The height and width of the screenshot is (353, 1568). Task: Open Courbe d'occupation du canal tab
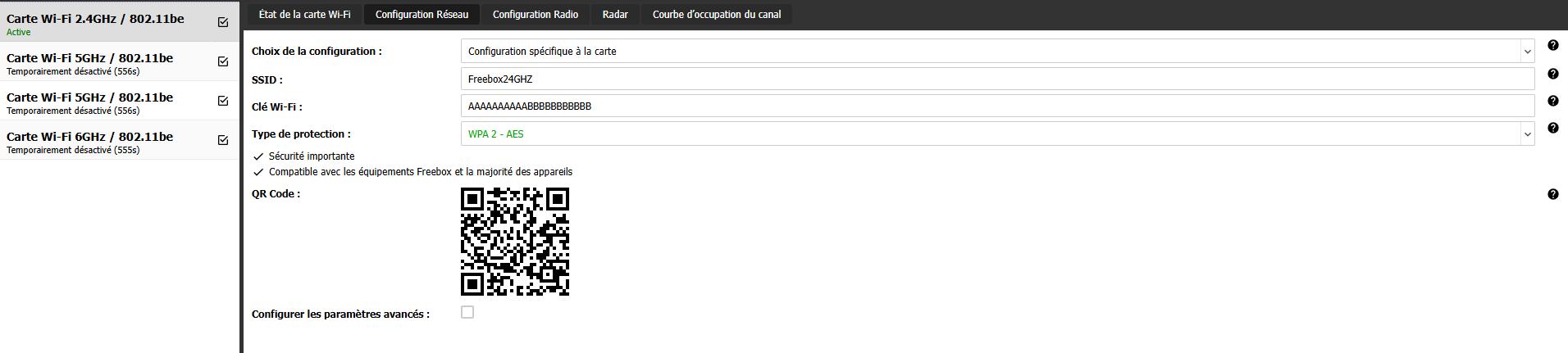pos(717,15)
